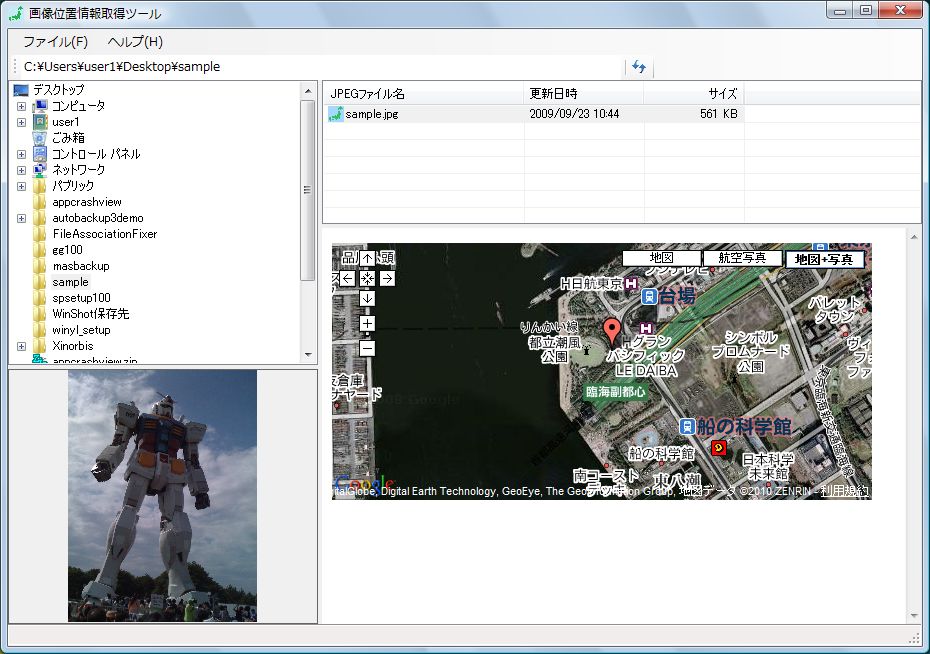Pan map down with arrow button
Image resolution: width=930 pixels, height=654 pixels.
pos(368,298)
